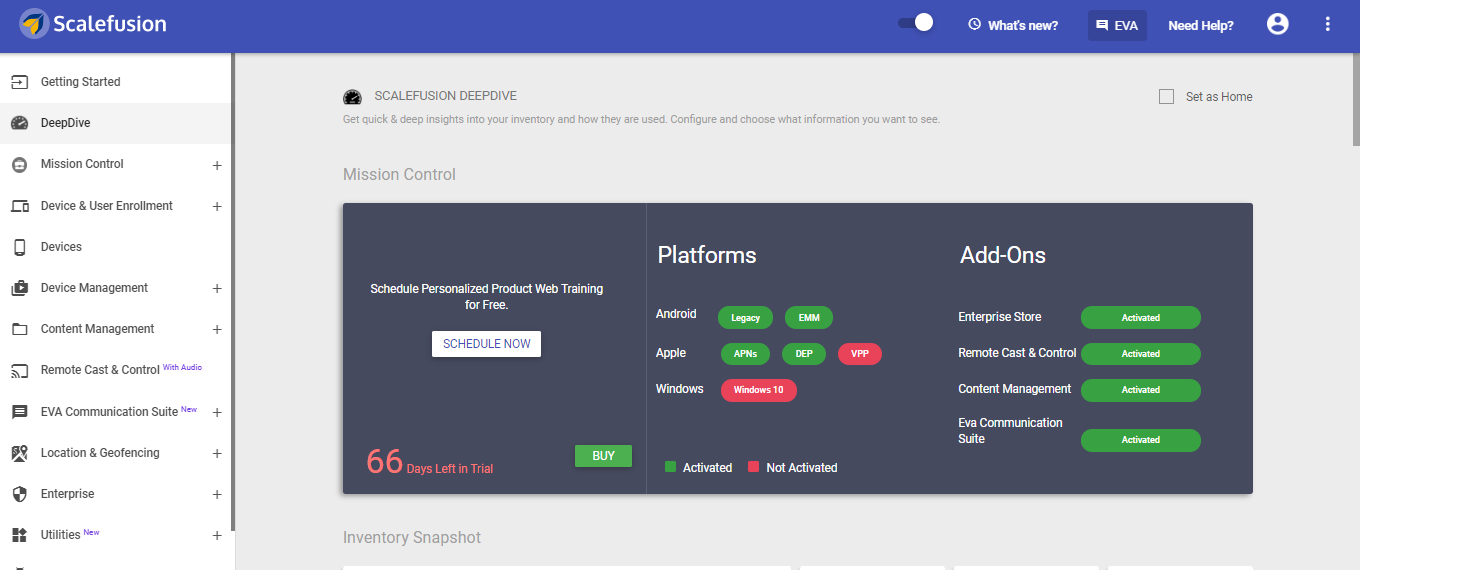
Task: Check the Set as Home checkbox
Action: [x=1166, y=97]
